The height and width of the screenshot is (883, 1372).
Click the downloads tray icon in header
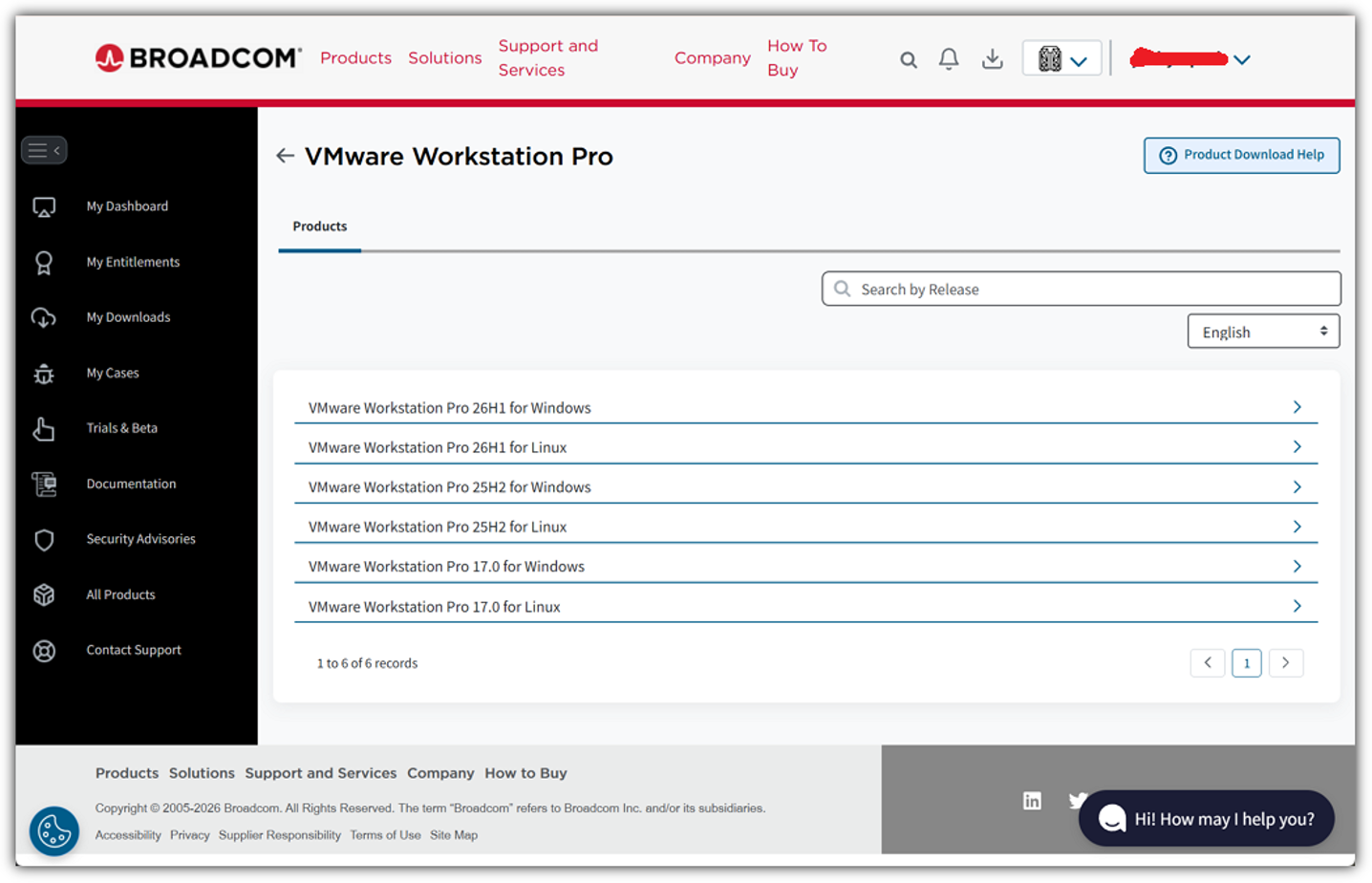coord(993,59)
